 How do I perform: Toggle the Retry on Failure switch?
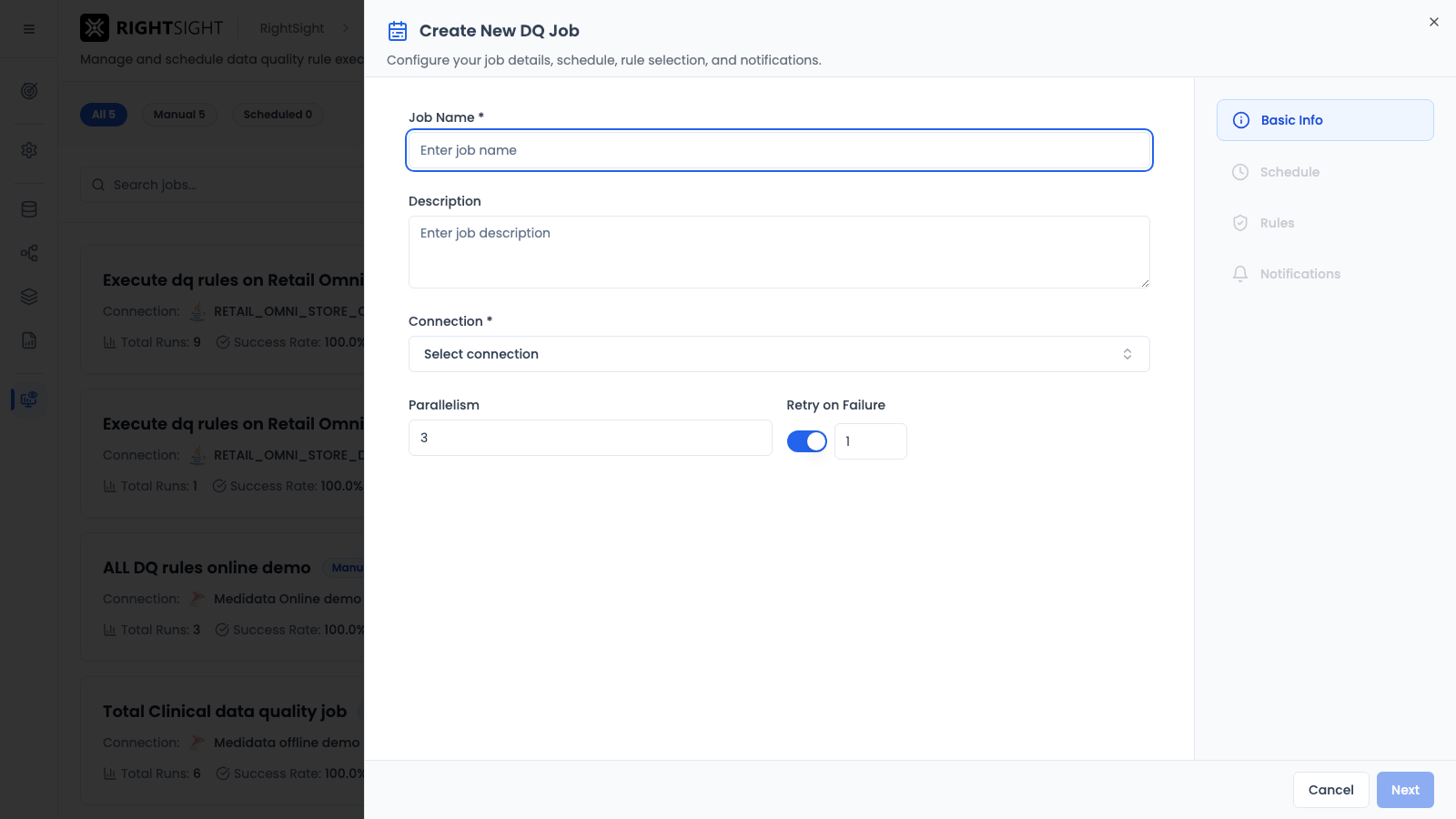pyautogui.click(x=807, y=441)
